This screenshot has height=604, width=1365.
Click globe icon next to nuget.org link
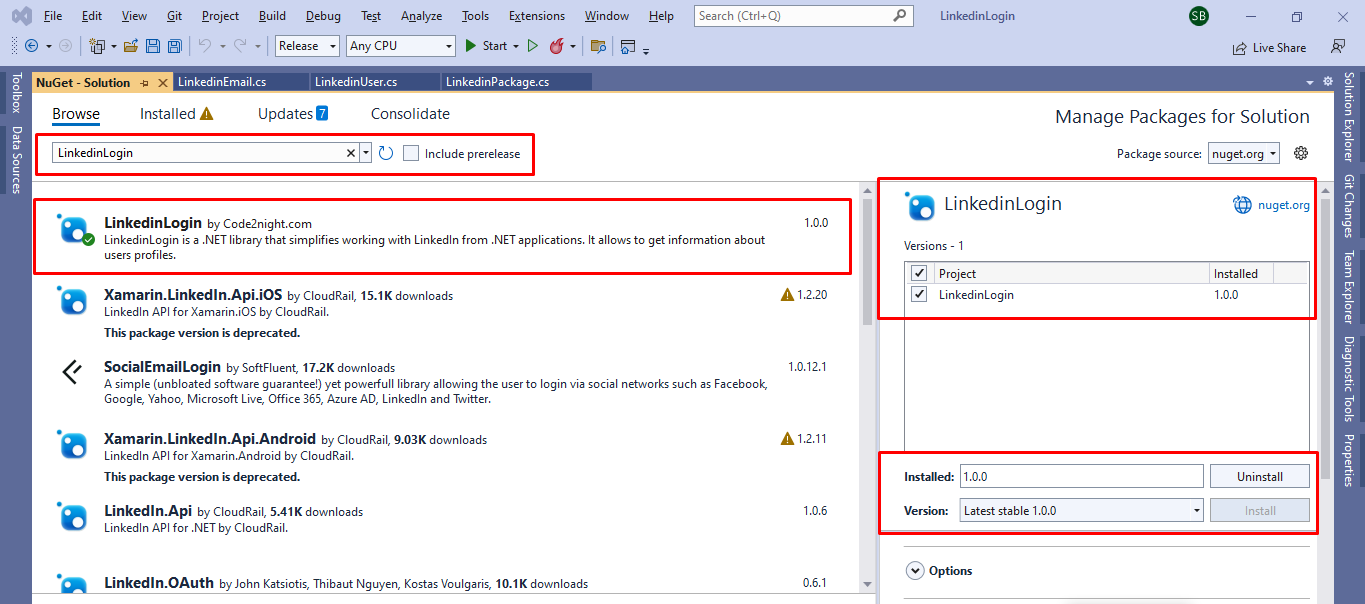click(1242, 204)
